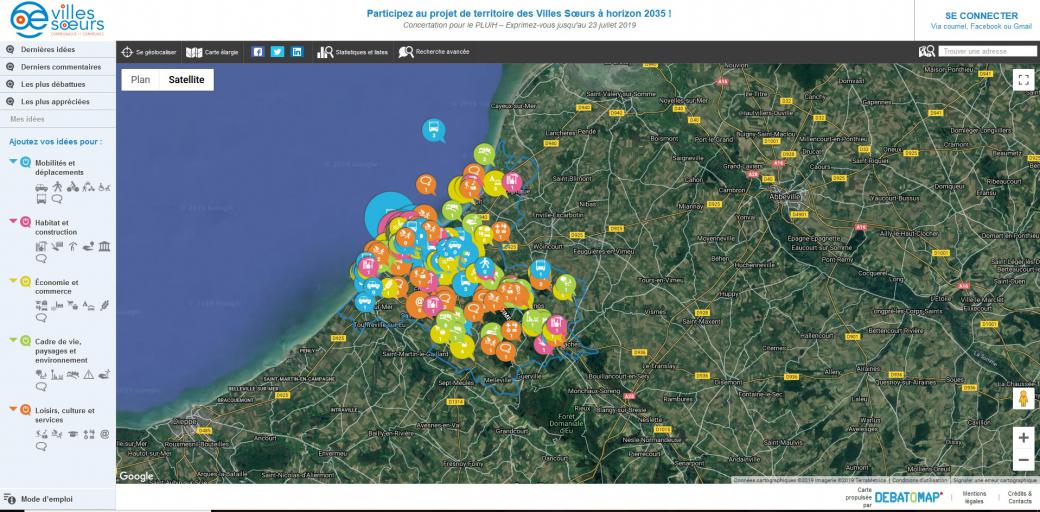Click the blue bus marker over the sea
This screenshot has height=512, width=1040.
pos(434,129)
